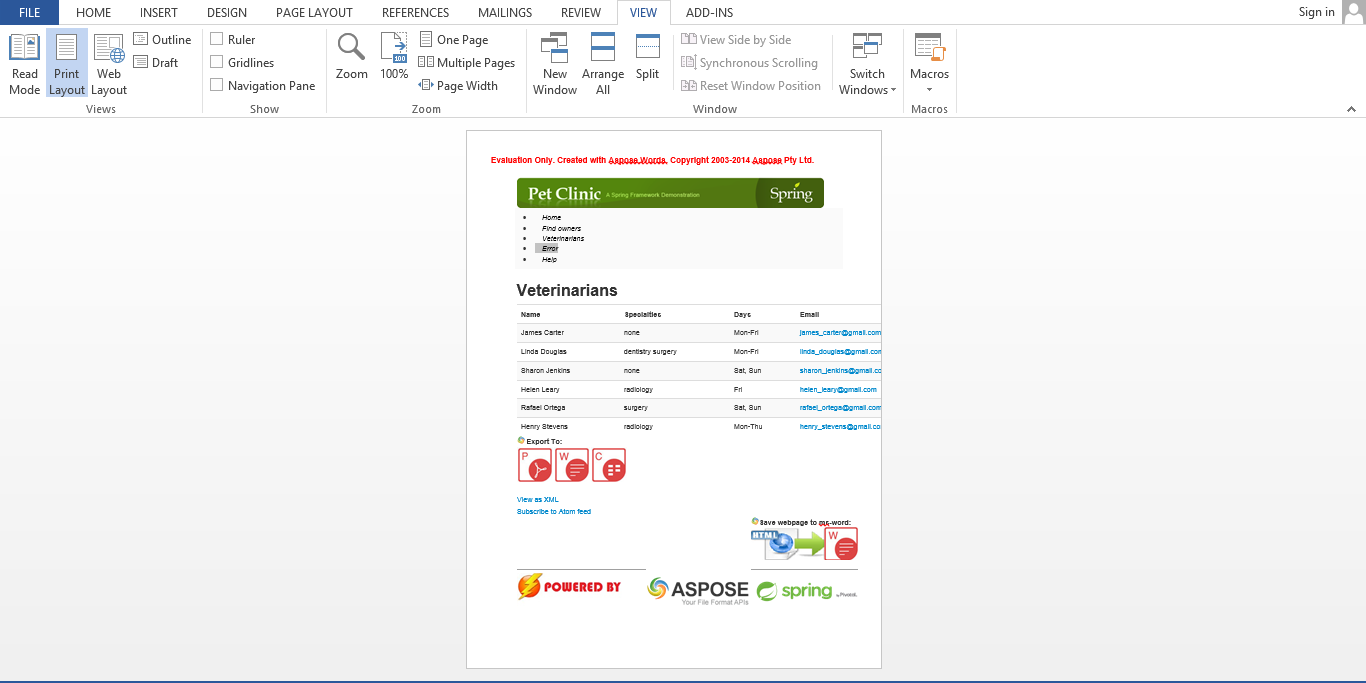The image size is (1366, 683).
Task: Switch to Web Layout view
Action: coord(109,64)
